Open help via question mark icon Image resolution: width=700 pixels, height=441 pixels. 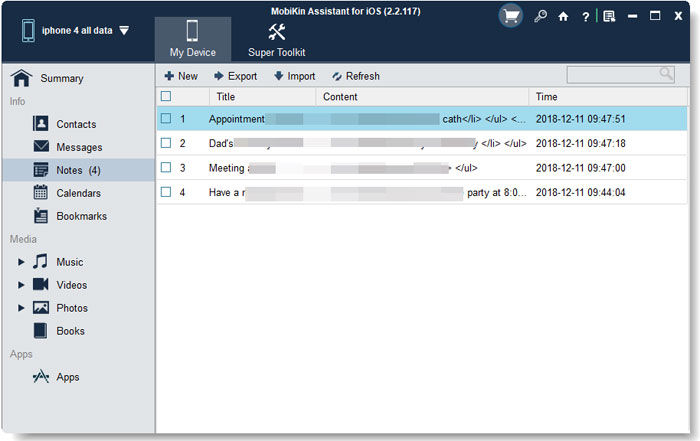586,16
